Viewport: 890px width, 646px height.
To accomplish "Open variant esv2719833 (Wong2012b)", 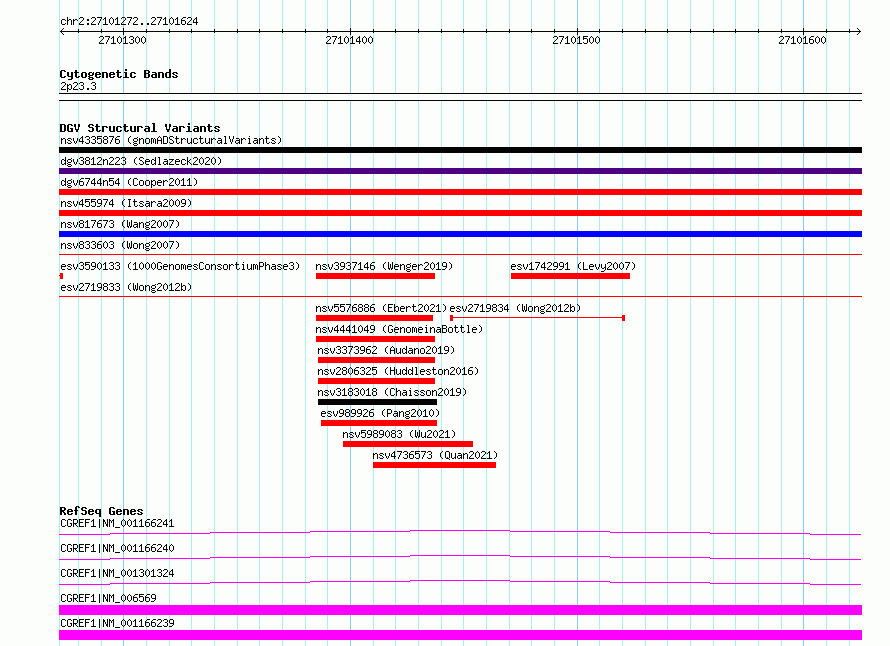I will coord(126,287).
